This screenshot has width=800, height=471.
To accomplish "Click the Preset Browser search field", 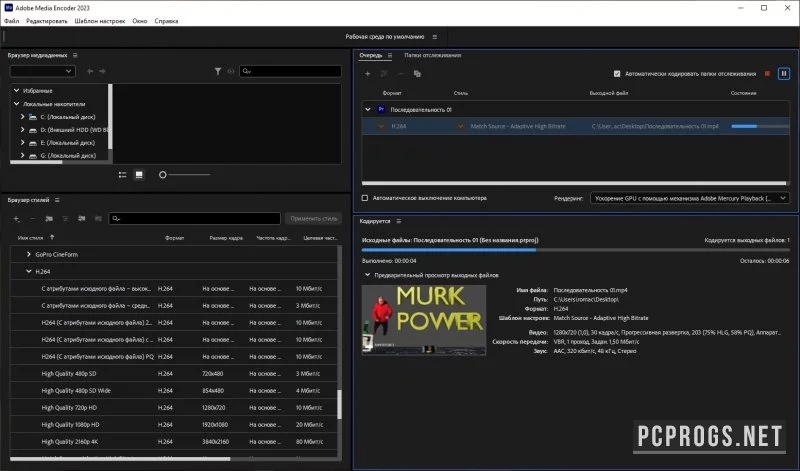I will pos(194,218).
